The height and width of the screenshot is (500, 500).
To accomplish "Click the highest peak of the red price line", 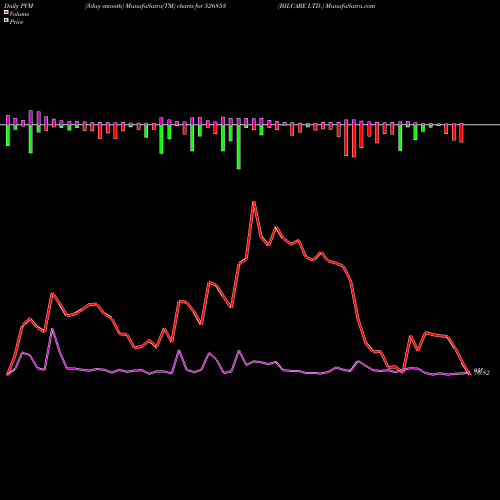I will pyautogui.click(x=254, y=202).
